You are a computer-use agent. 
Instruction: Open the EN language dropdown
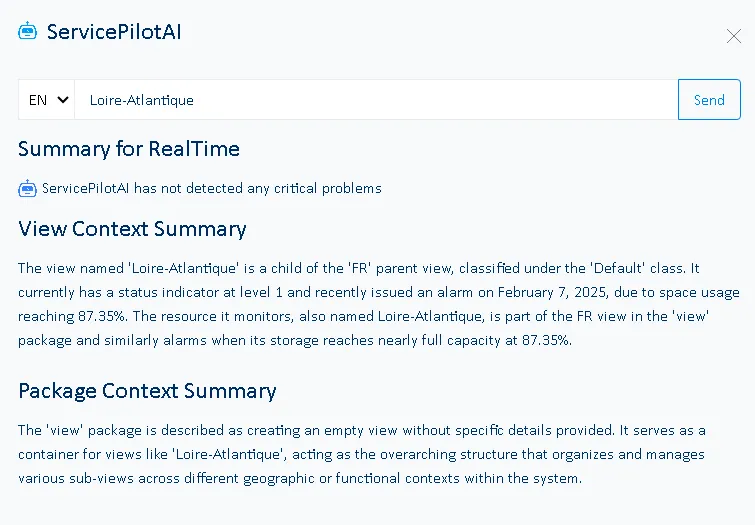click(x=47, y=100)
